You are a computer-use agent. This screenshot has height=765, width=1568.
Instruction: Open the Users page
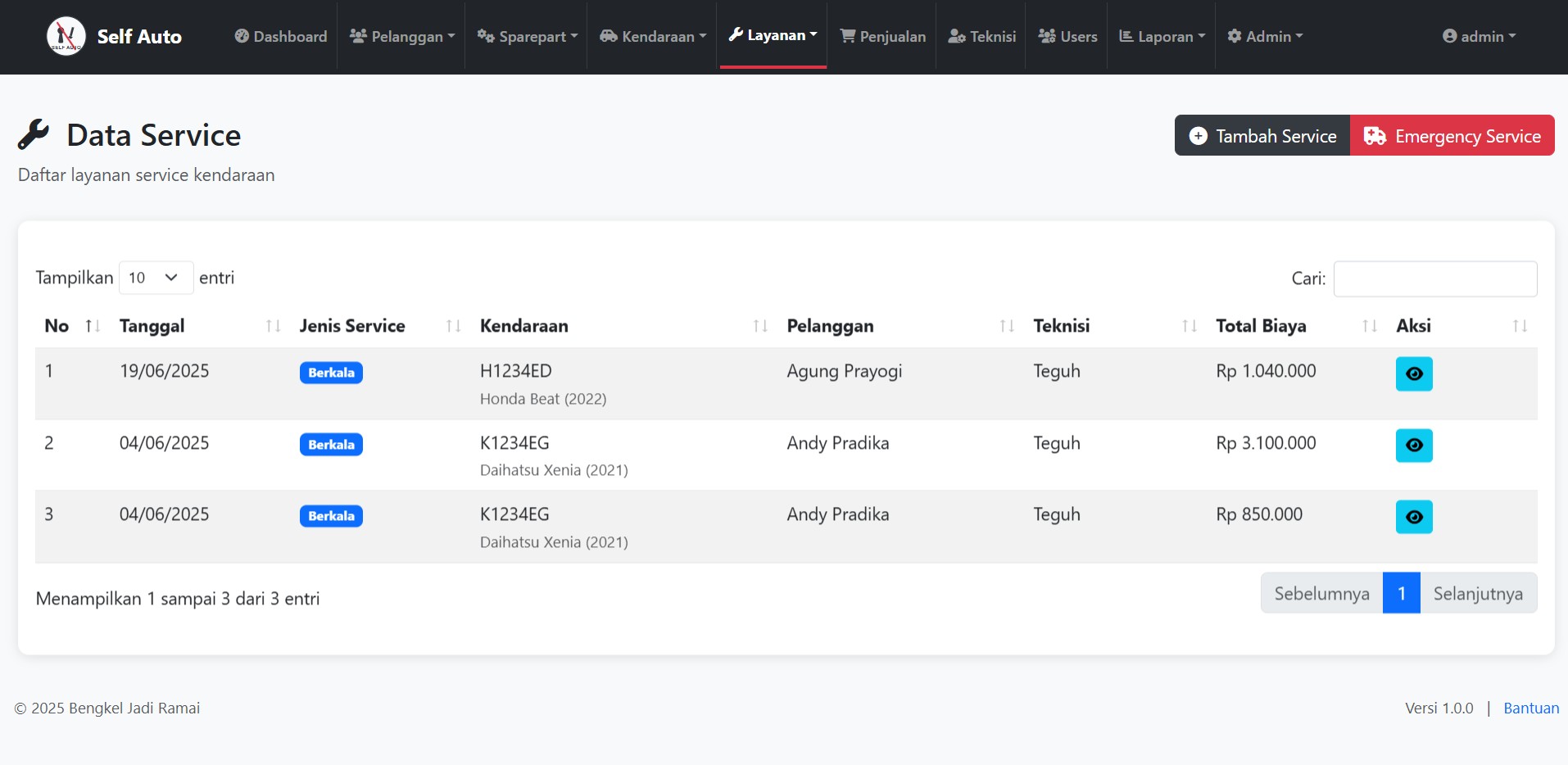[1067, 36]
